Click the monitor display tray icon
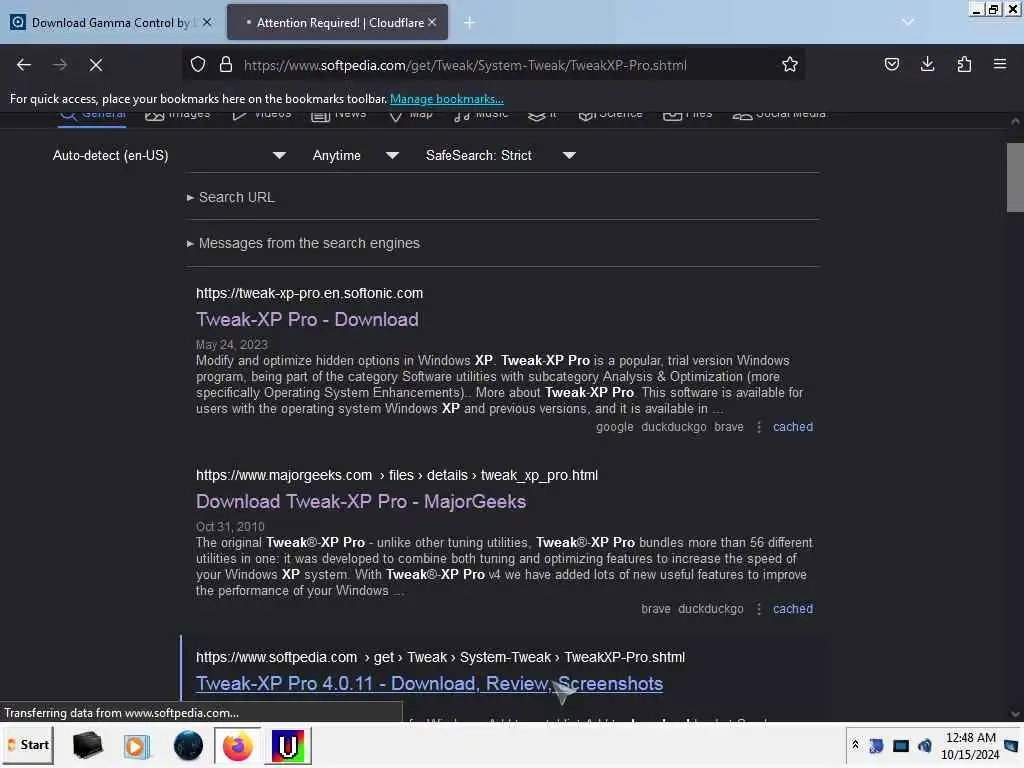 [x=901, y=746]
